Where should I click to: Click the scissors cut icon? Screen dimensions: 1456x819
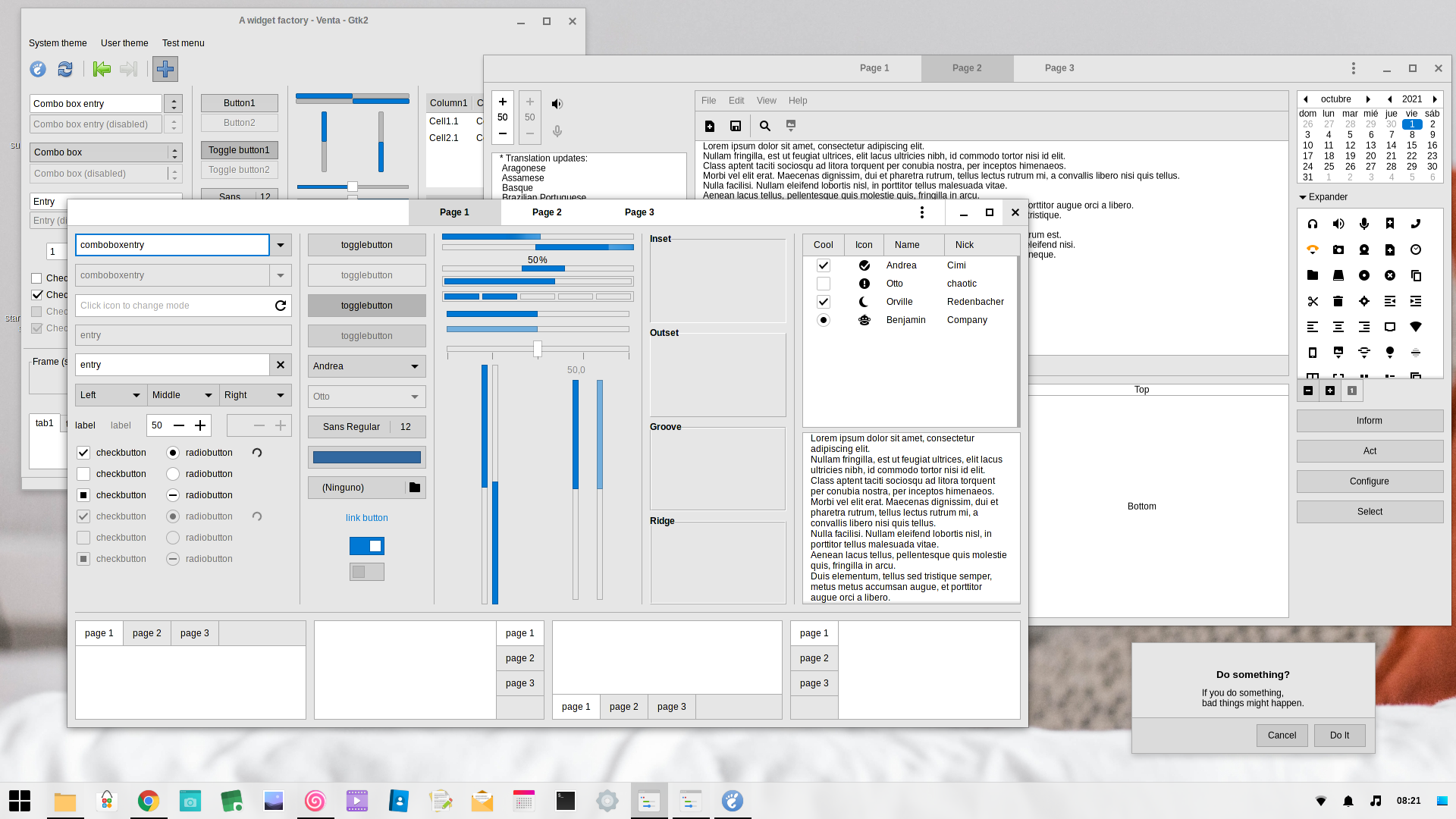pos(1313,301)
